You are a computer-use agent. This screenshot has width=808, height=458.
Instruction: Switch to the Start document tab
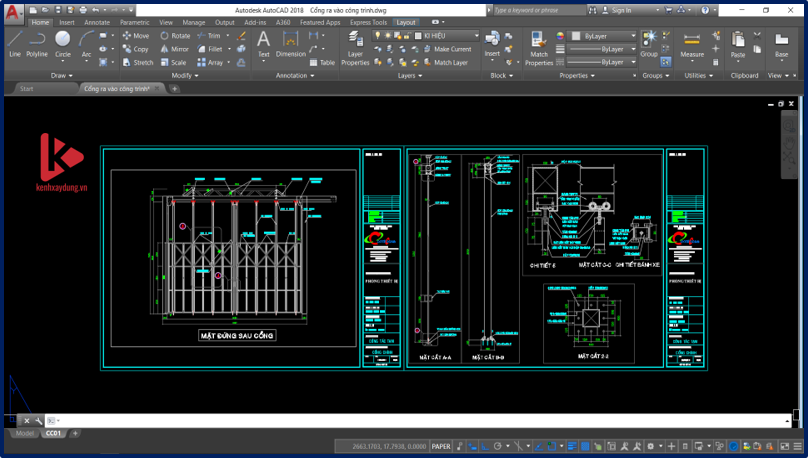pyautogui.click(x=27, y=89)
